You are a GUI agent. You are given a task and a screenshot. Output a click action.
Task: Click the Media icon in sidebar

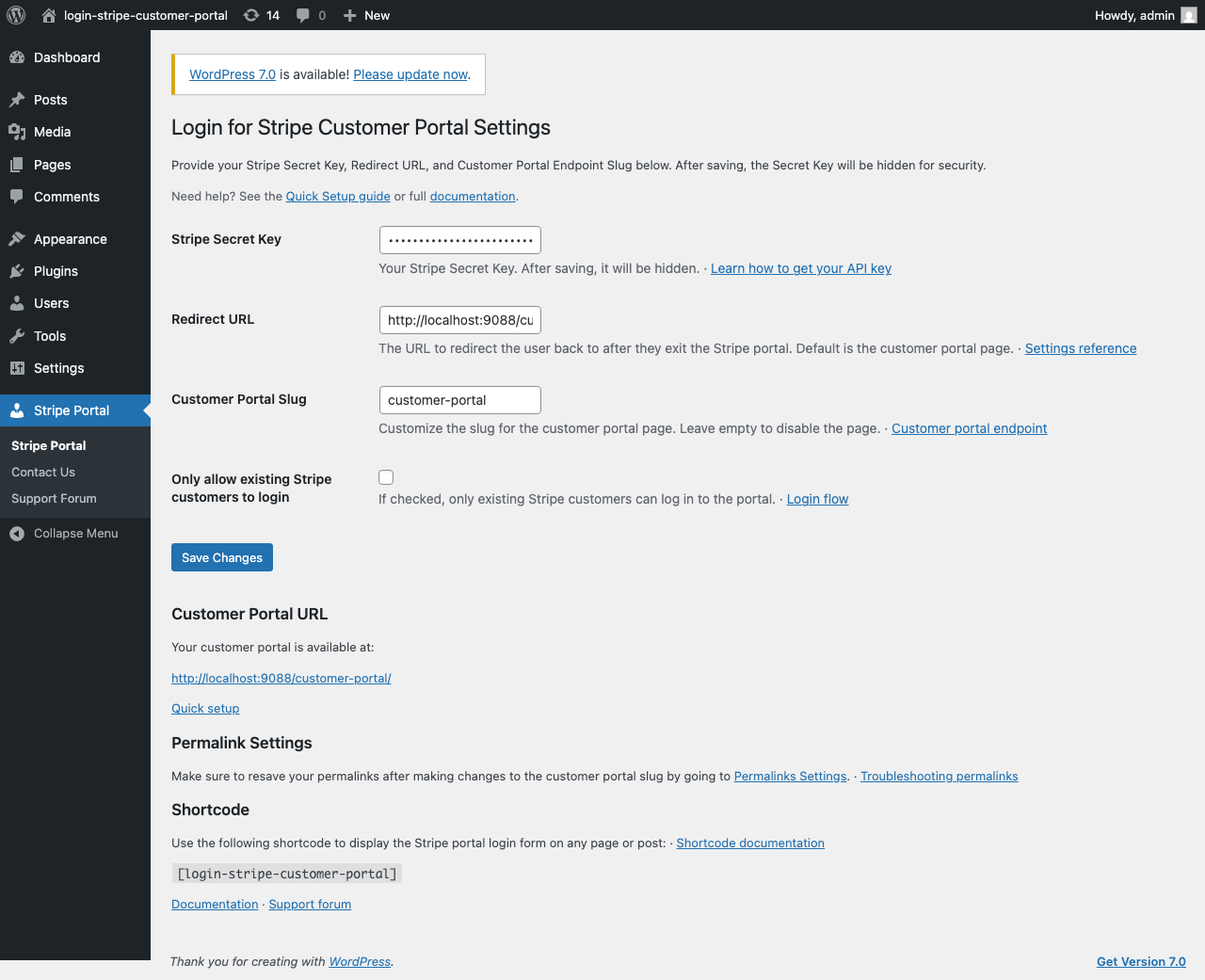click(17, 132)
